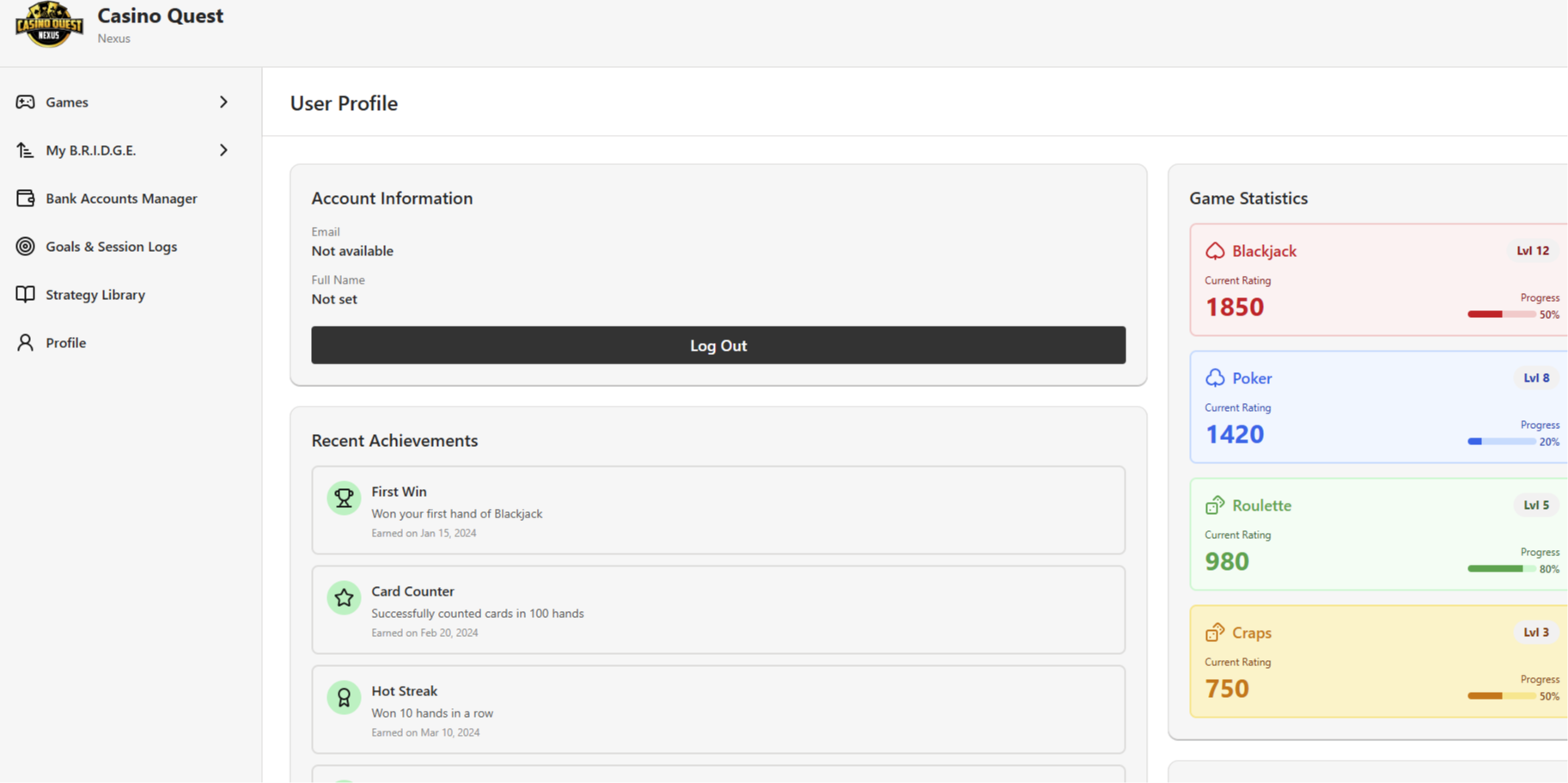Viewport: 1568px width, 783px height.
Task: Expand the Games submenu chevron
Action: coord(223,102)
